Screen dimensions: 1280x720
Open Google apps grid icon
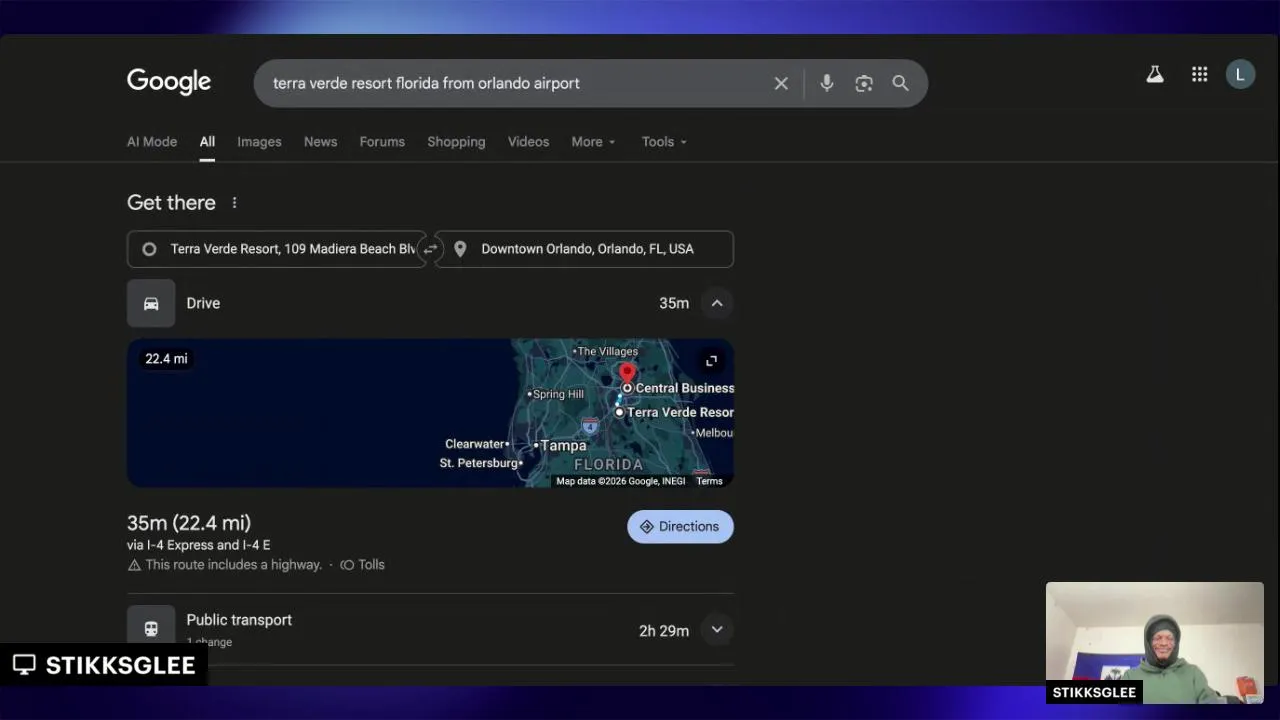(x=1199, y=74)
